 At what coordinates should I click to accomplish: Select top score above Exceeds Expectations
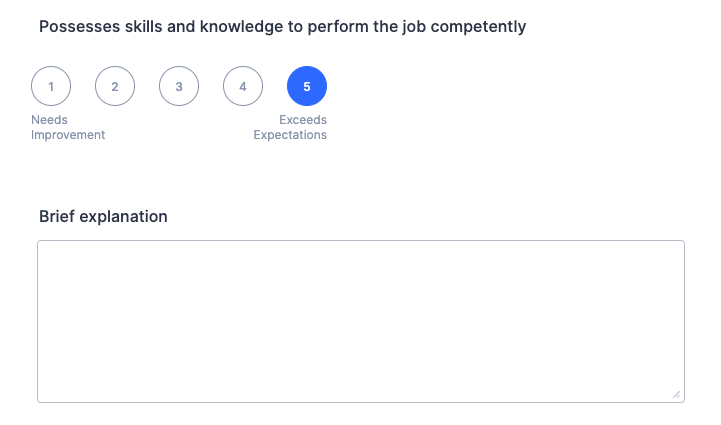[307, 86]
